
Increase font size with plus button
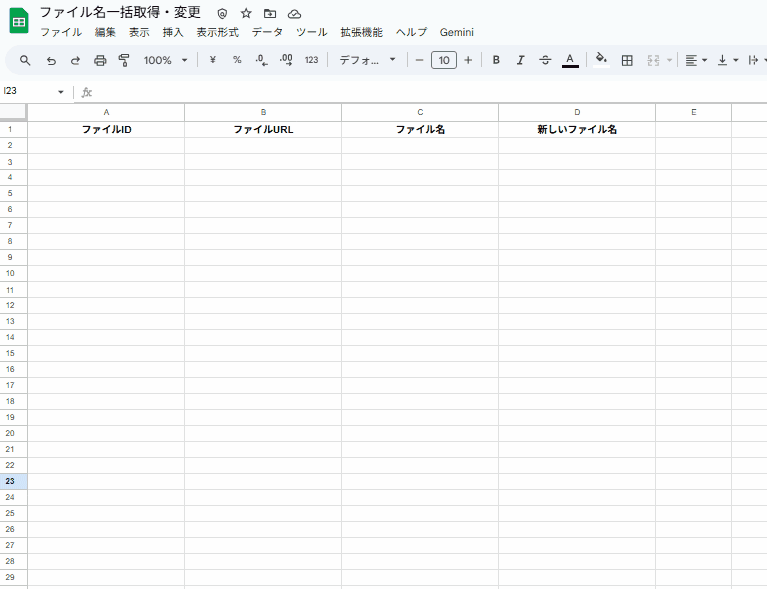[468, 60]
